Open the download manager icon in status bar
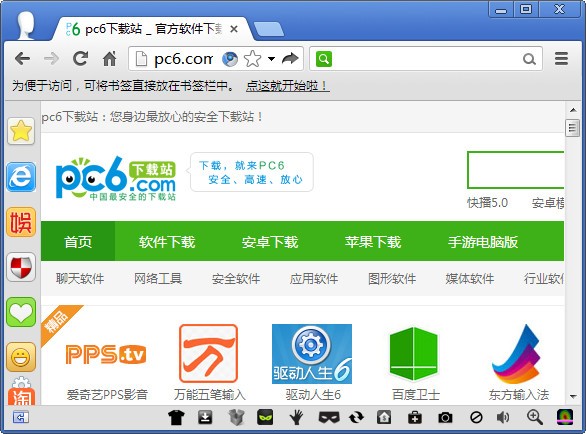 point(205,417)
